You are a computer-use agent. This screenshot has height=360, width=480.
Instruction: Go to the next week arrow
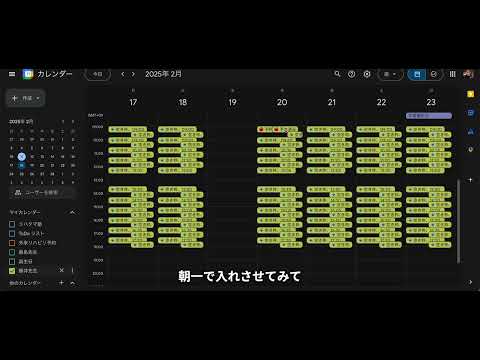click(x=133, y=74)
